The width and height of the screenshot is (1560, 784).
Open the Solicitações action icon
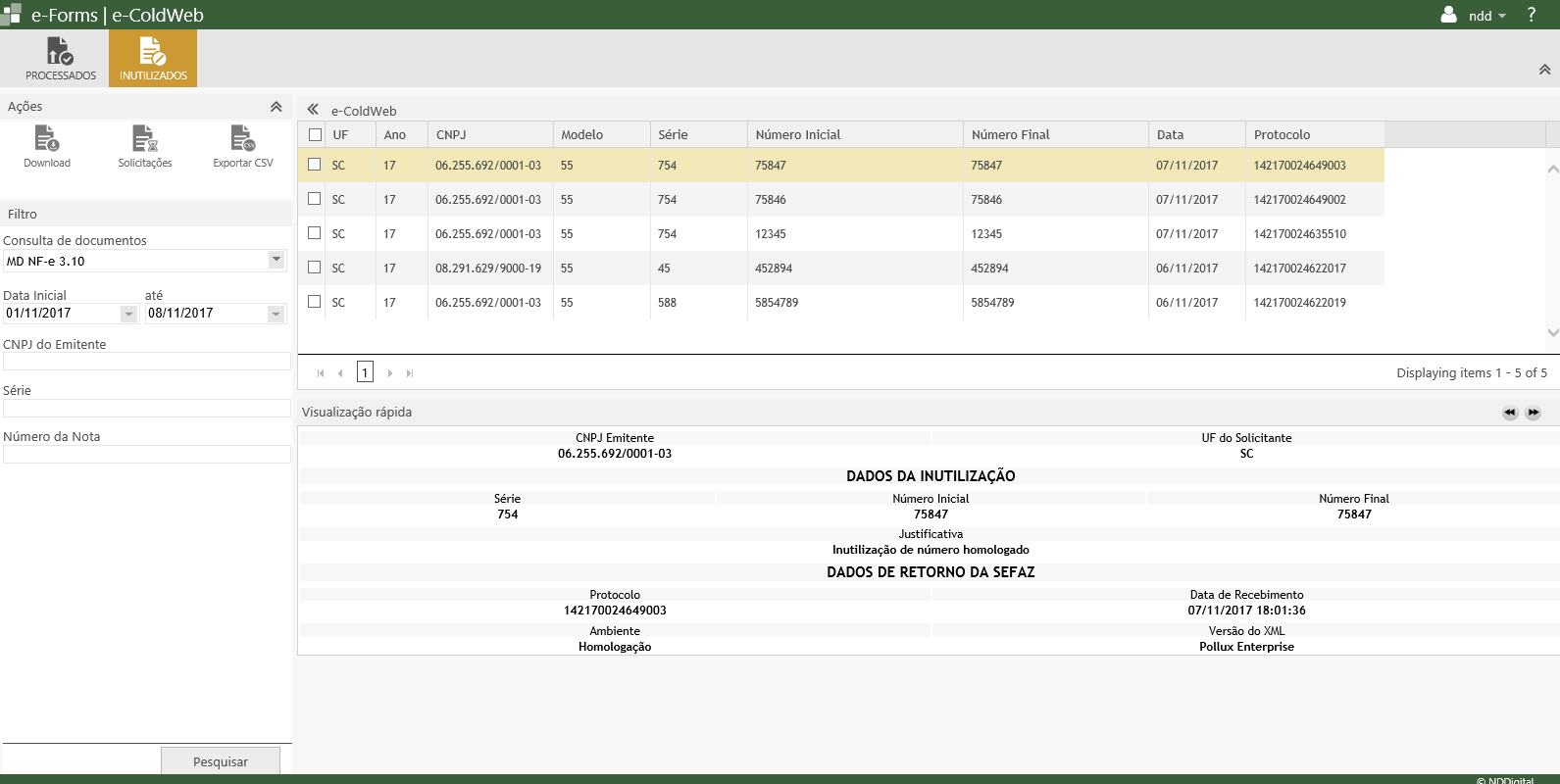point(145,140)
